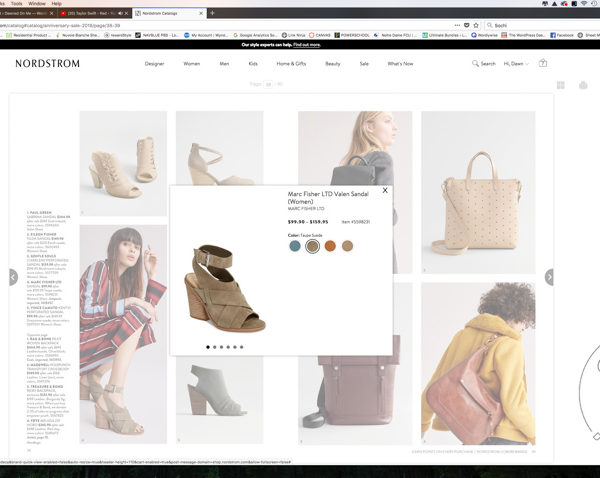Open the Nuvole Bianche bookmark
This screenshot has height=478, width=600.
coord(78,35)
